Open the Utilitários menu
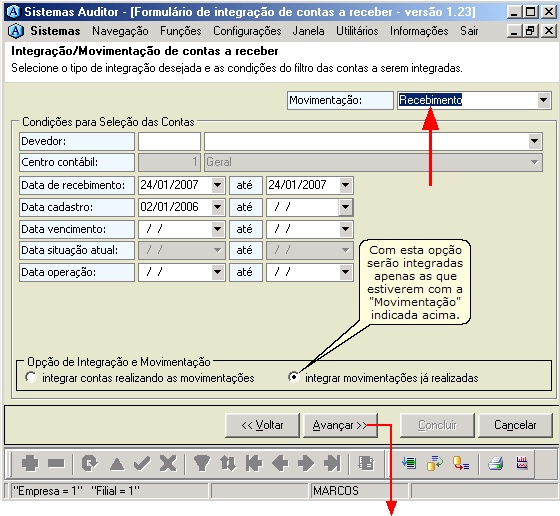 point(357,31)
